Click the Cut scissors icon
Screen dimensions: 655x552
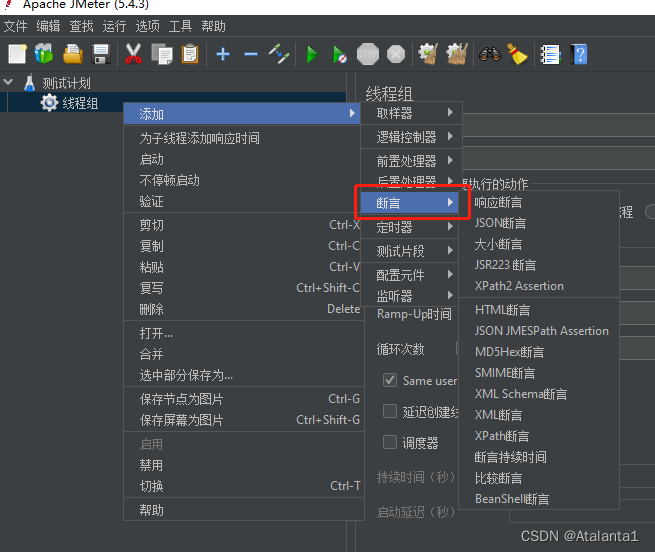click(x=133, y=54)
